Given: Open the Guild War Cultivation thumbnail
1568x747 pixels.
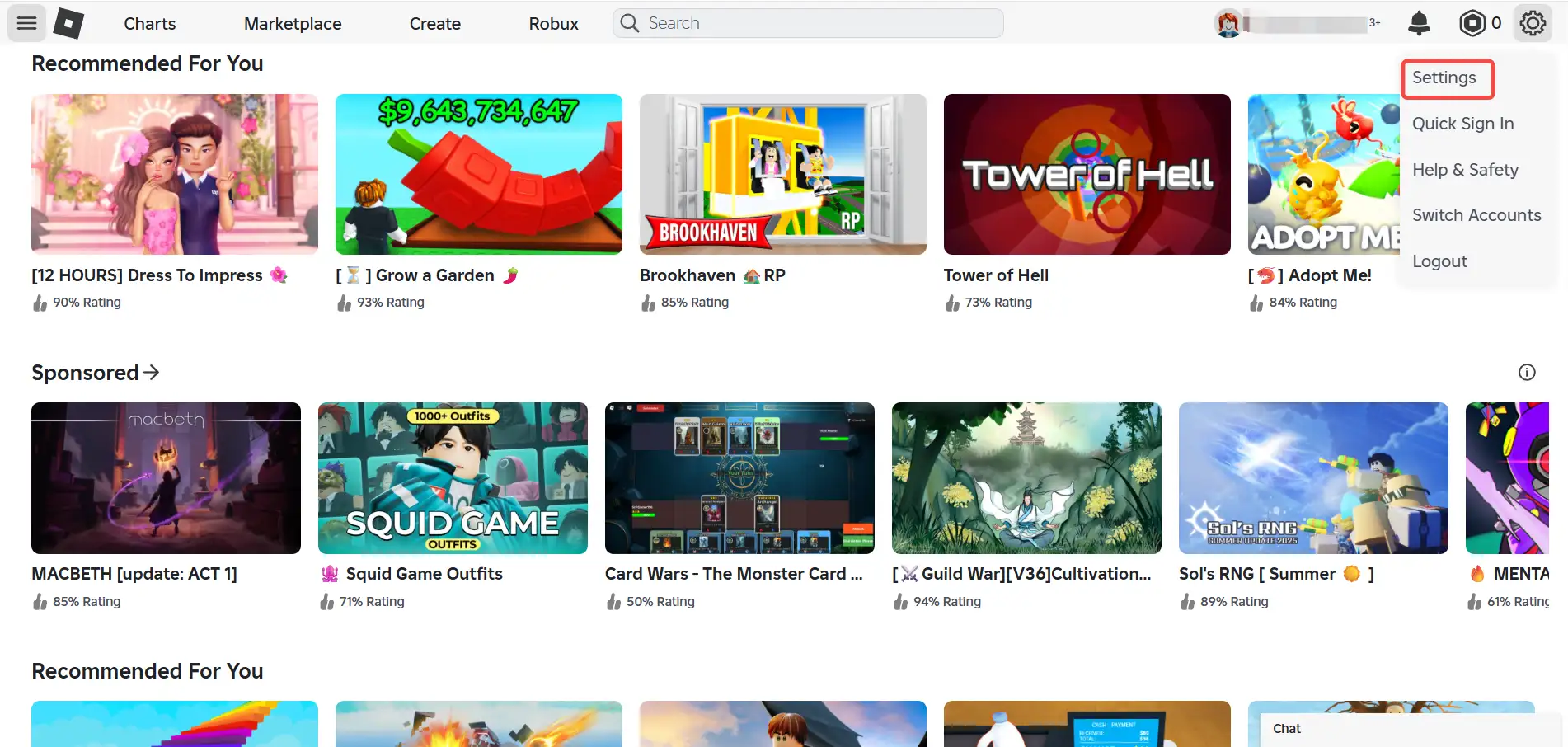Looking at the screenshot, I should pos(1026,478).
